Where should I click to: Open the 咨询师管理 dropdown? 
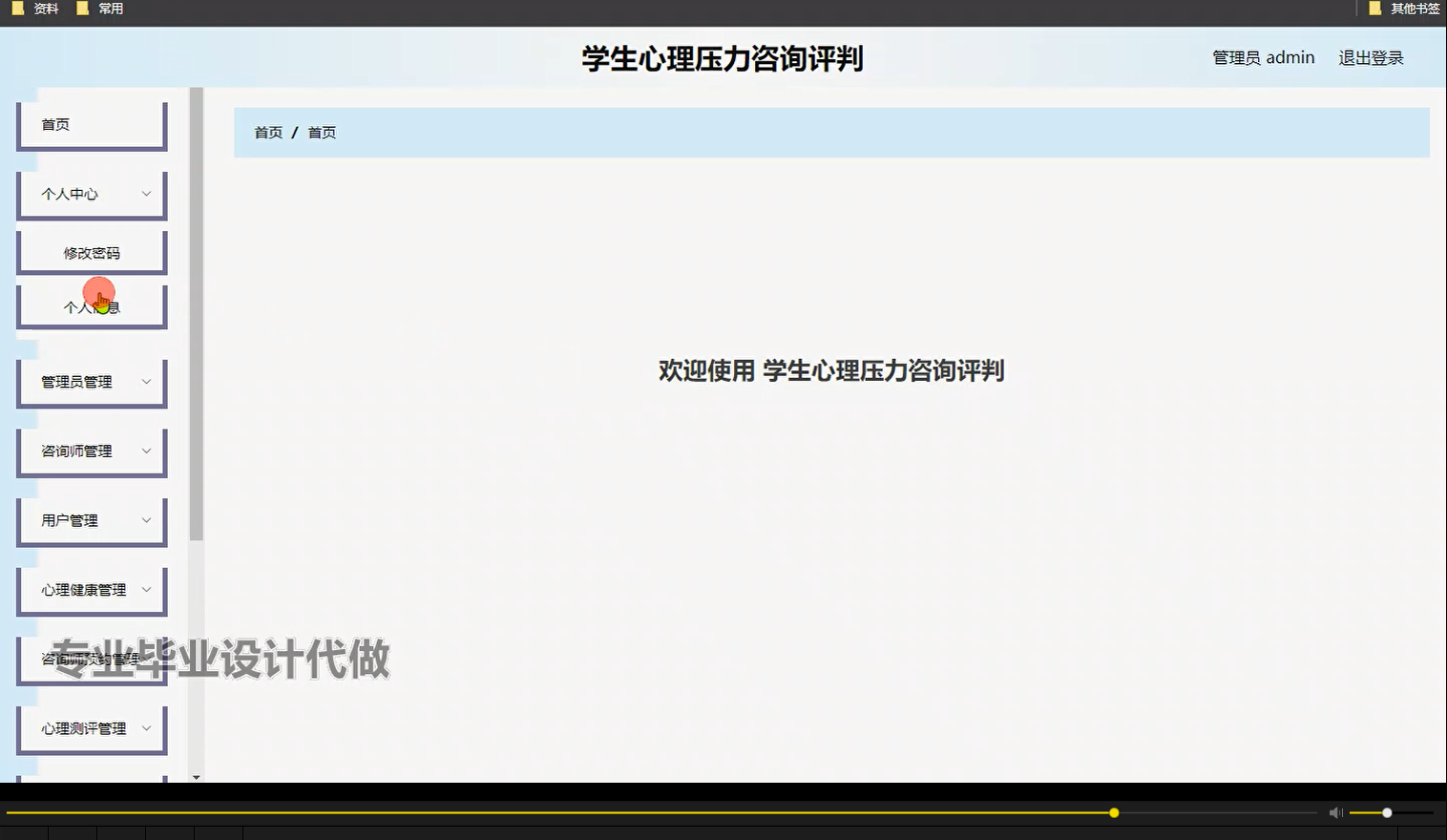[92, 451]
